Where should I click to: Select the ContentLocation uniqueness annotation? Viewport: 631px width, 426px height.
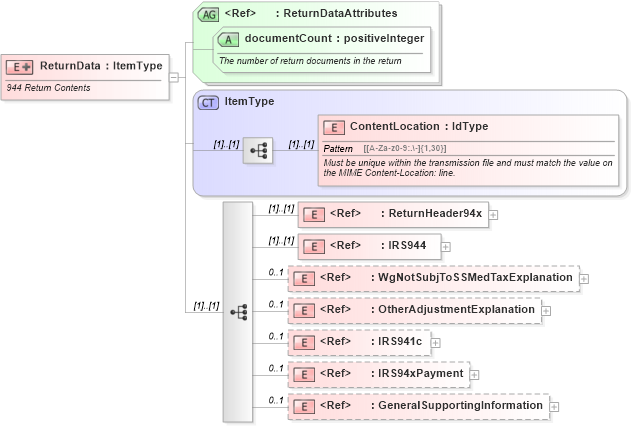point(468,168)
